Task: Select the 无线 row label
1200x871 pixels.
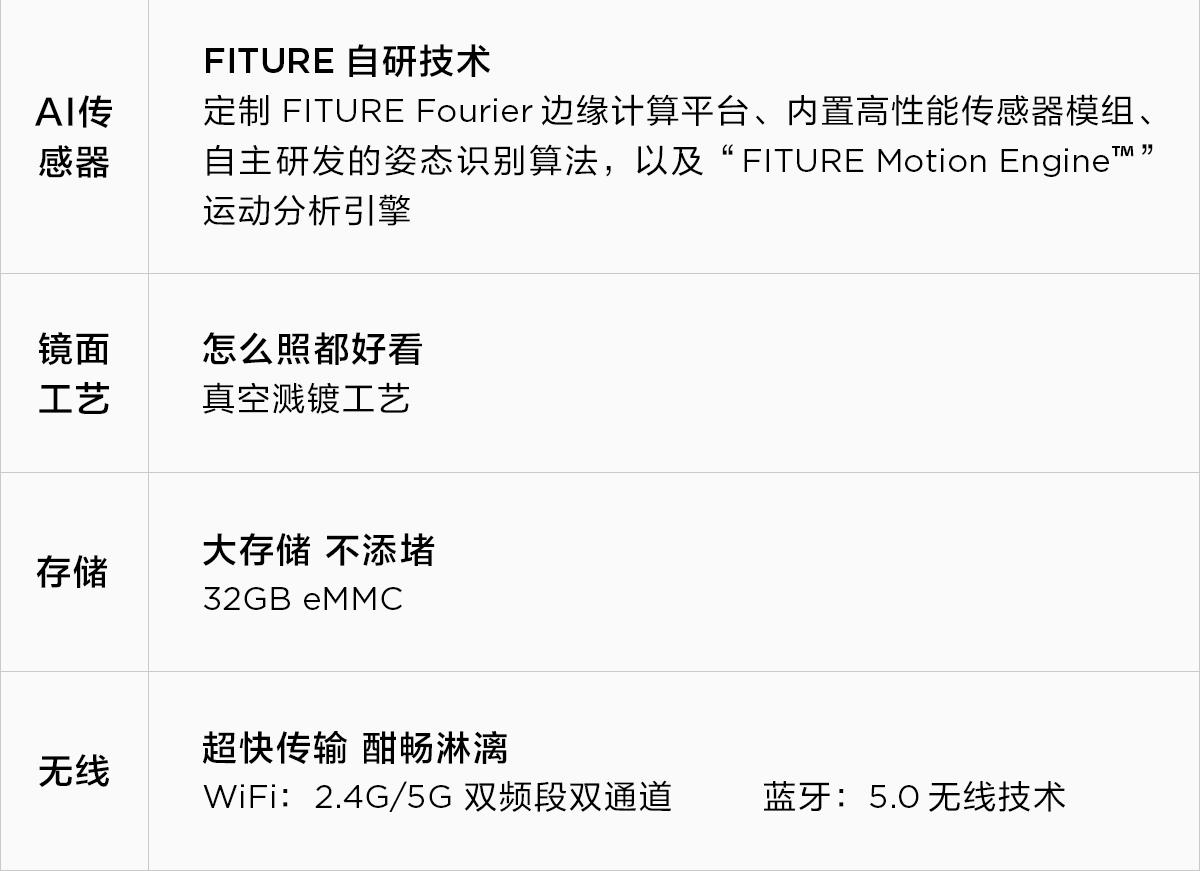Action: [73, 772]
